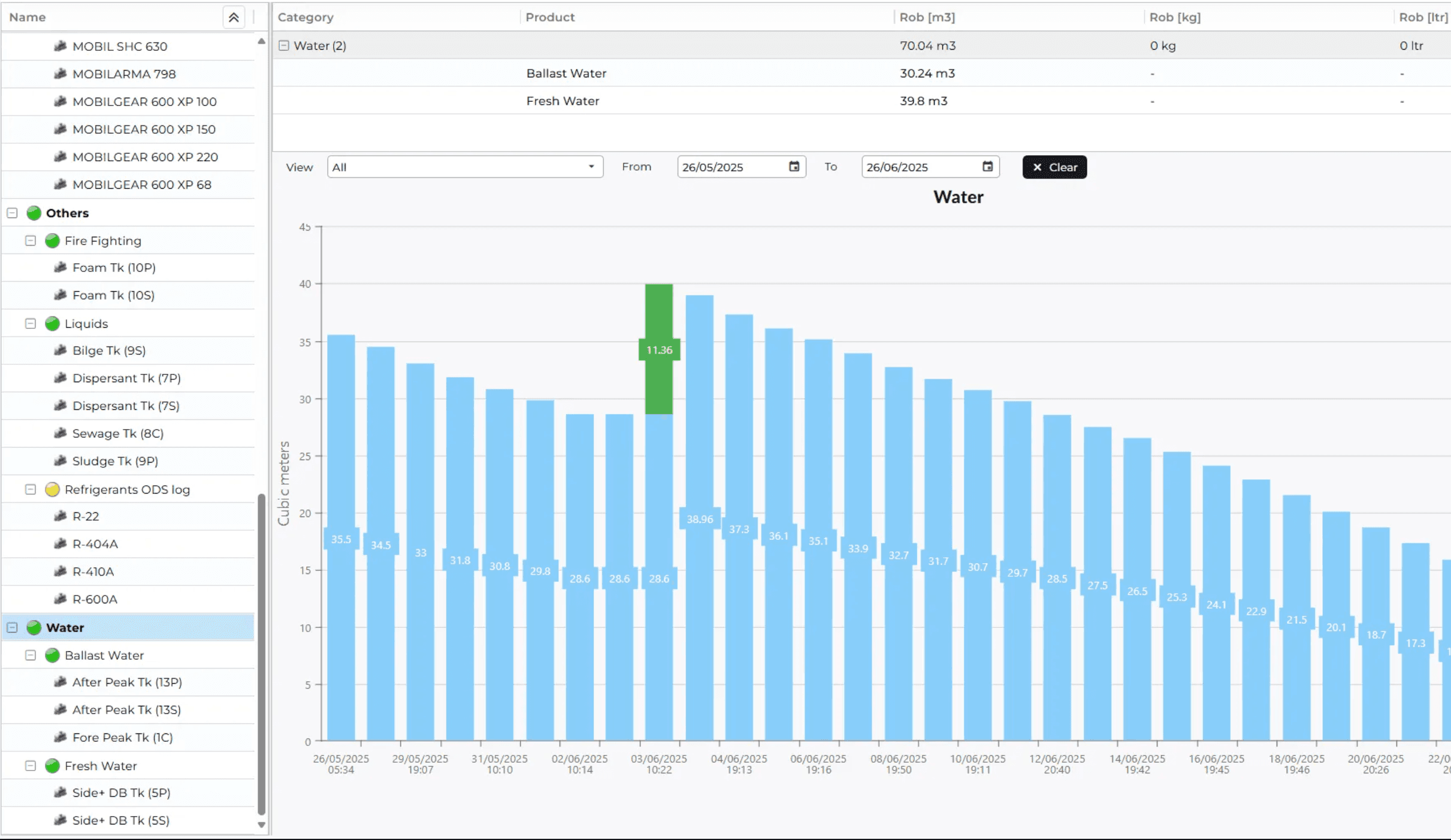
Task: Collapse the Ballast Water tree node
Action: pyautogui.click(x=31, y=655)
